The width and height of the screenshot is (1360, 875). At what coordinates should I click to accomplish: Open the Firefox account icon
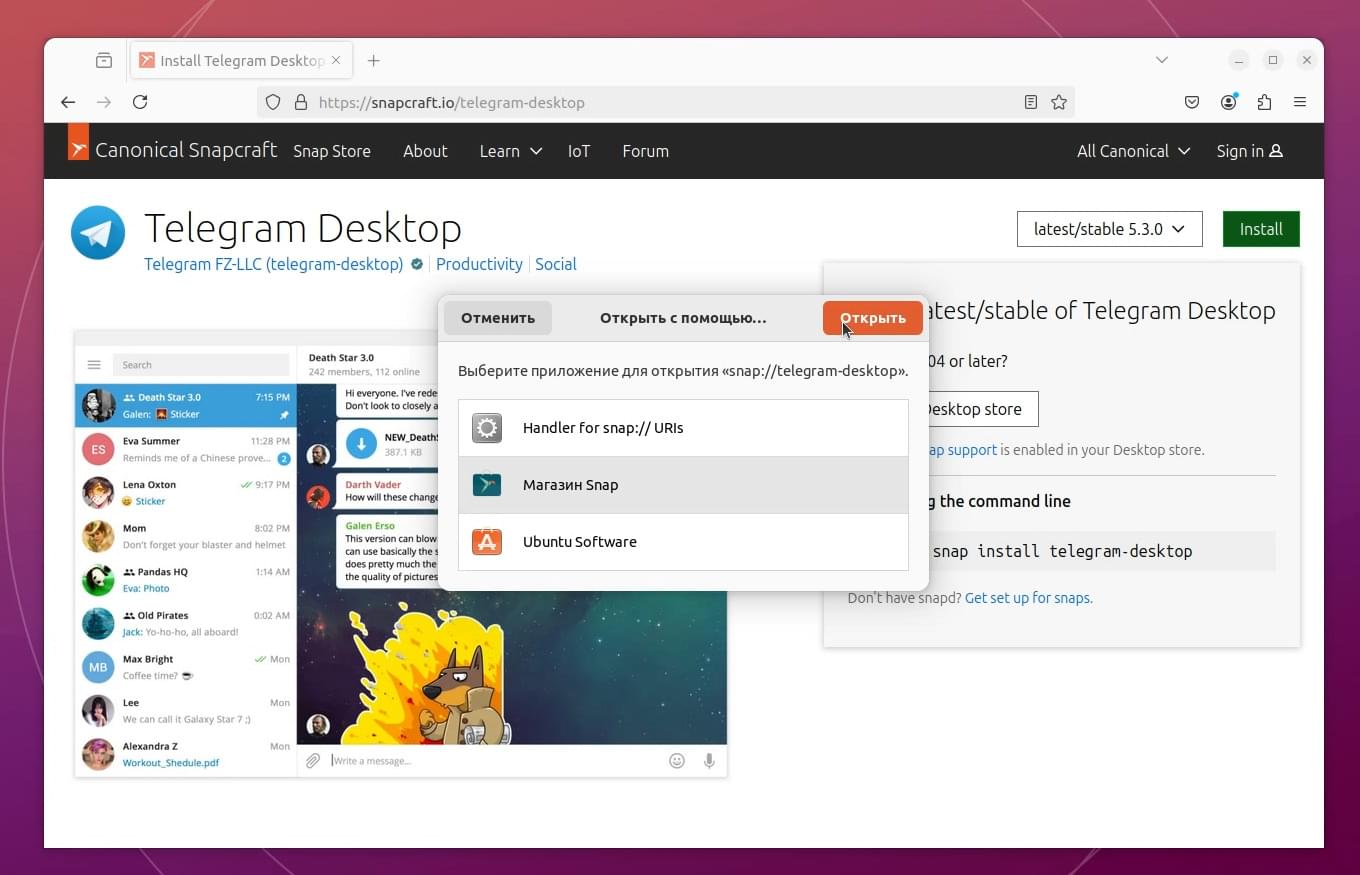point(1229,102)
